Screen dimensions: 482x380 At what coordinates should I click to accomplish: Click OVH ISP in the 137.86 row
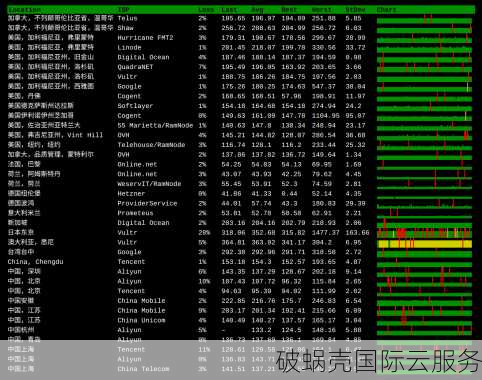123,155
